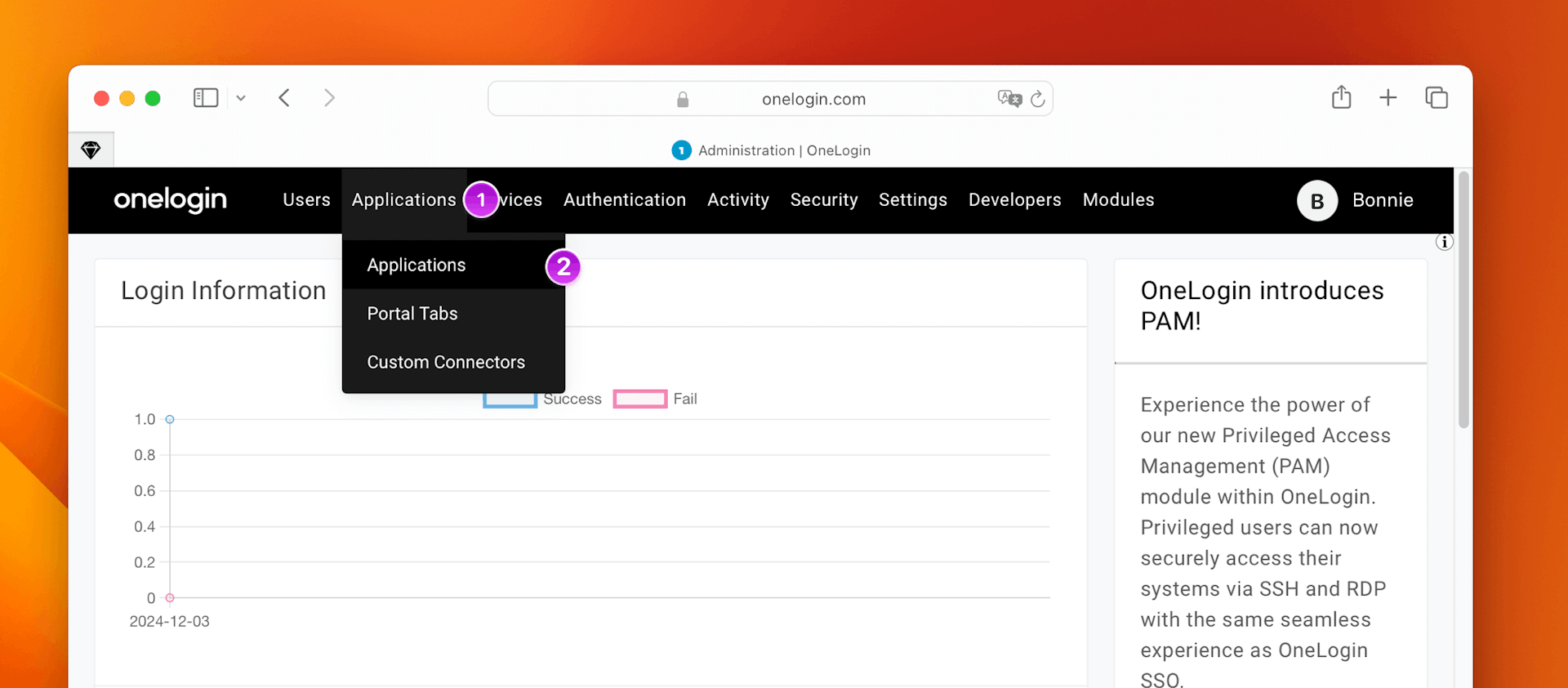Open the Developers menu
The height and width of the screenshot is (688, 1568).
point(1015,200)
